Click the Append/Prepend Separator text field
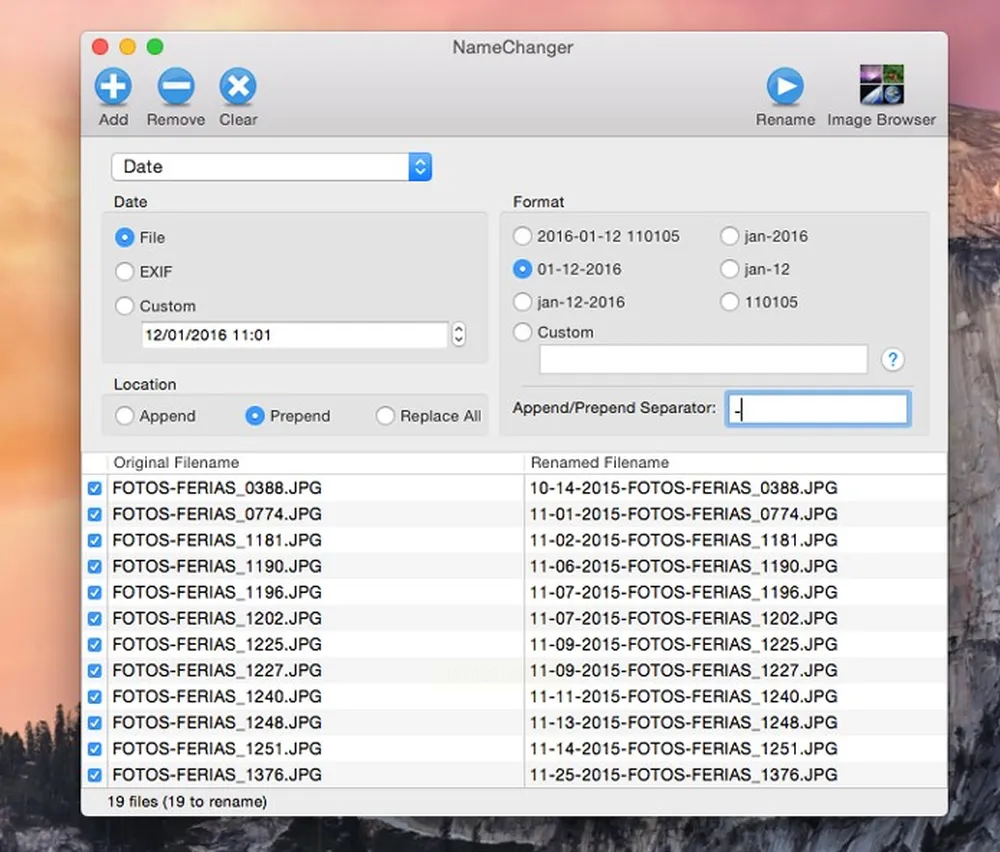 click(x=817, y=409)
